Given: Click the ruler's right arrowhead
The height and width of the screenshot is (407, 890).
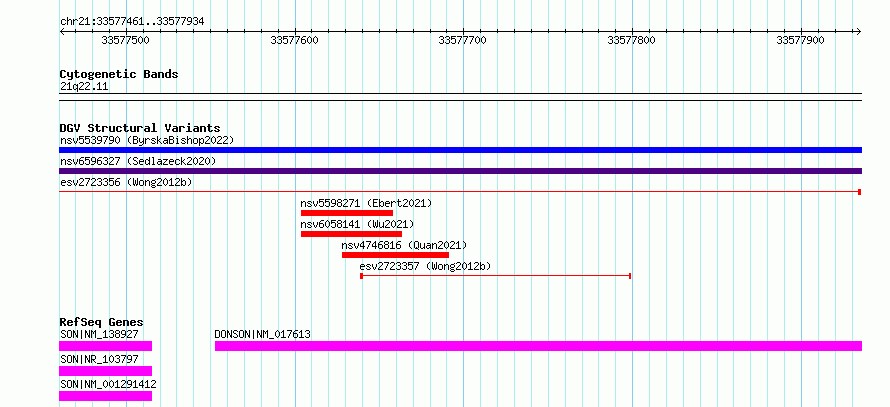Looking at the screenshot, I should (858, 32).
